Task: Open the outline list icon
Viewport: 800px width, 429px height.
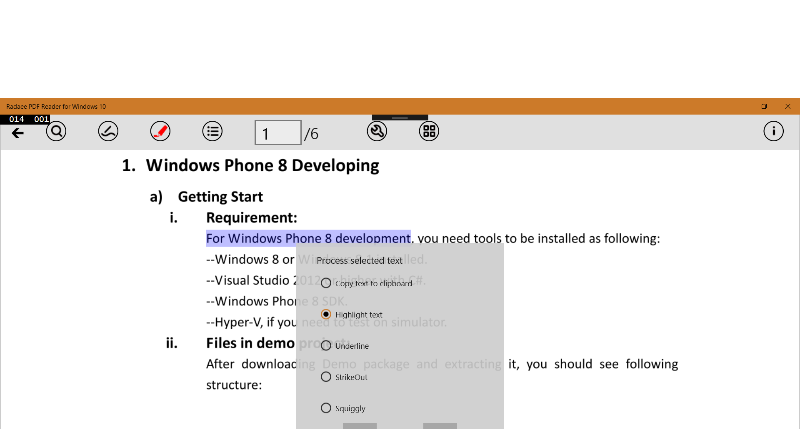Action: click(x=212, y=131)
